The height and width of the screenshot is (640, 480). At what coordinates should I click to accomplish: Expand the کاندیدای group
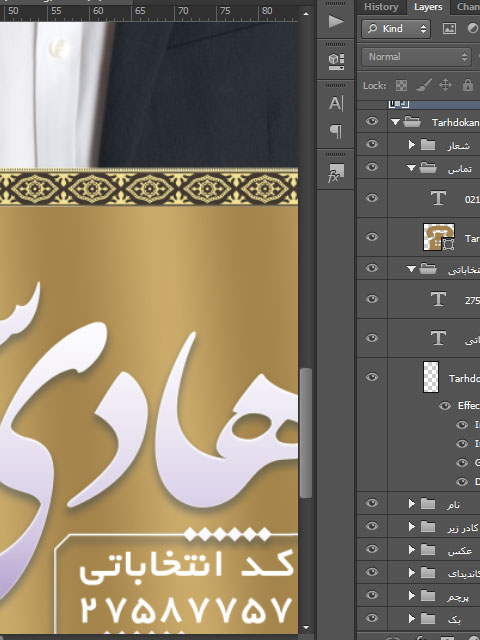(x=412, y=573)
